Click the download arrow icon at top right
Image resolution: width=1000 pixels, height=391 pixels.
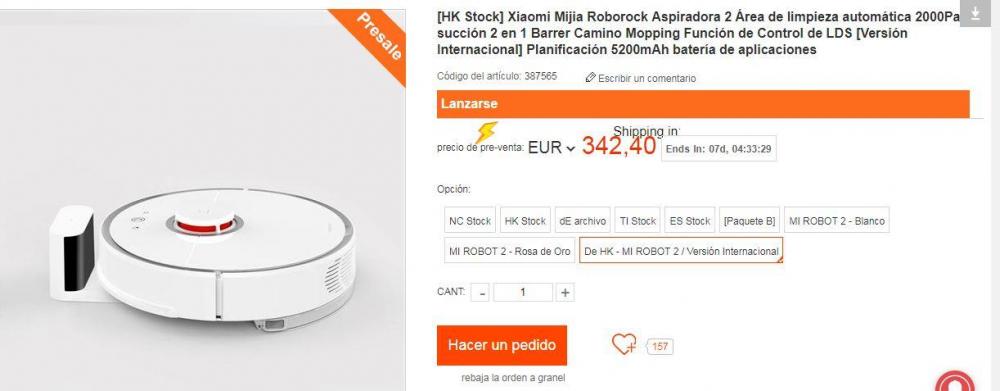point(974,14)
